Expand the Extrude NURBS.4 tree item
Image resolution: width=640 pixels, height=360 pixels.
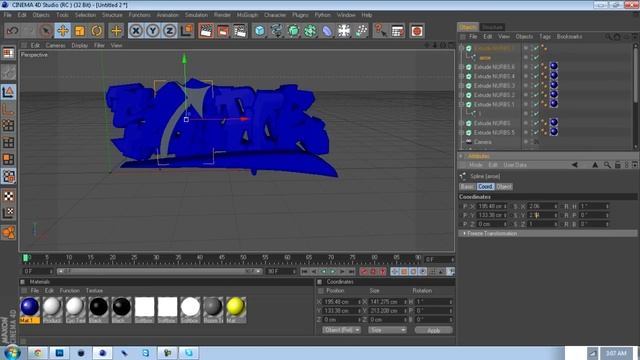462,76
